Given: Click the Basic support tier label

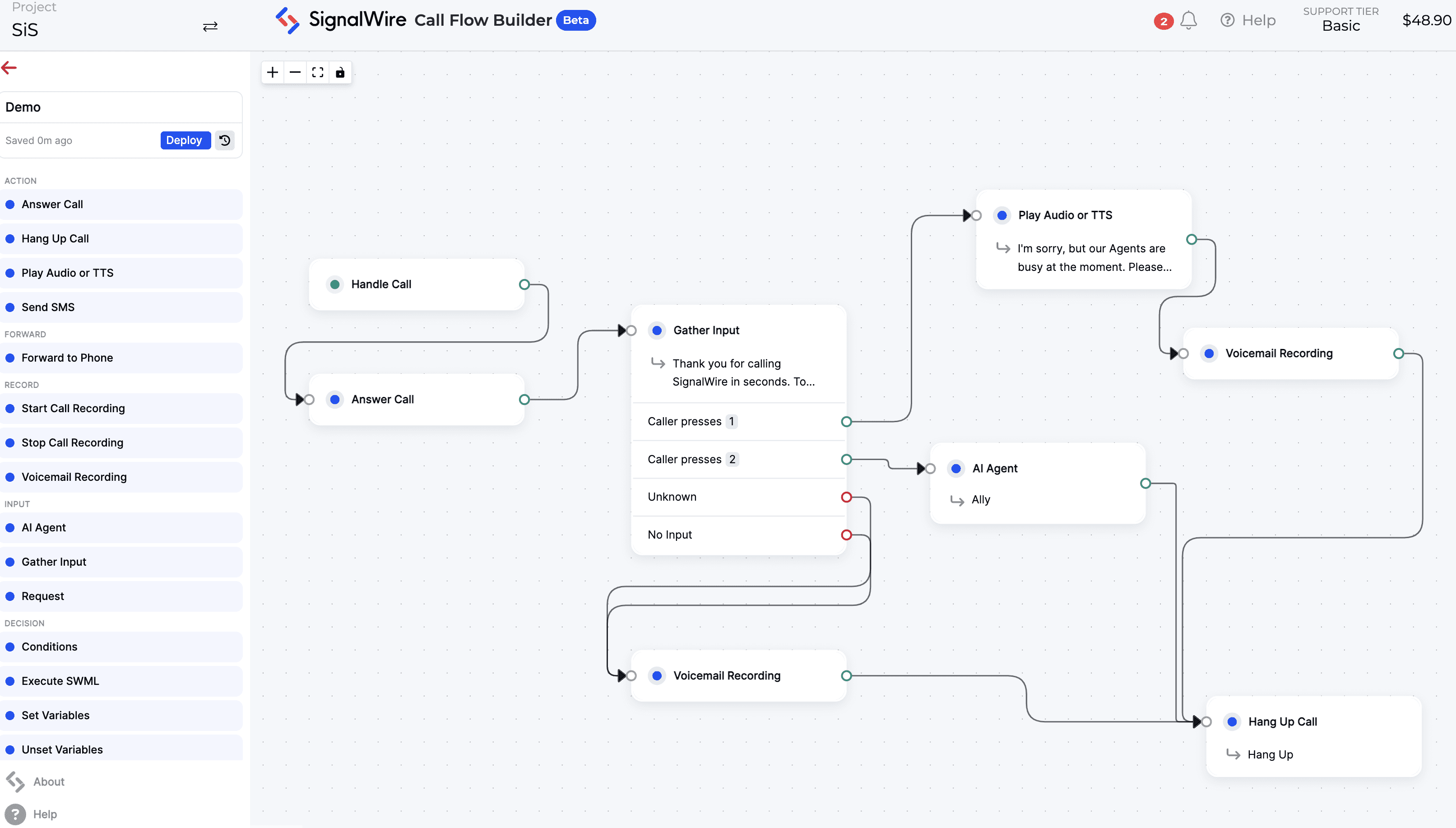Looking at the screenshot, I should point(1340,26).
